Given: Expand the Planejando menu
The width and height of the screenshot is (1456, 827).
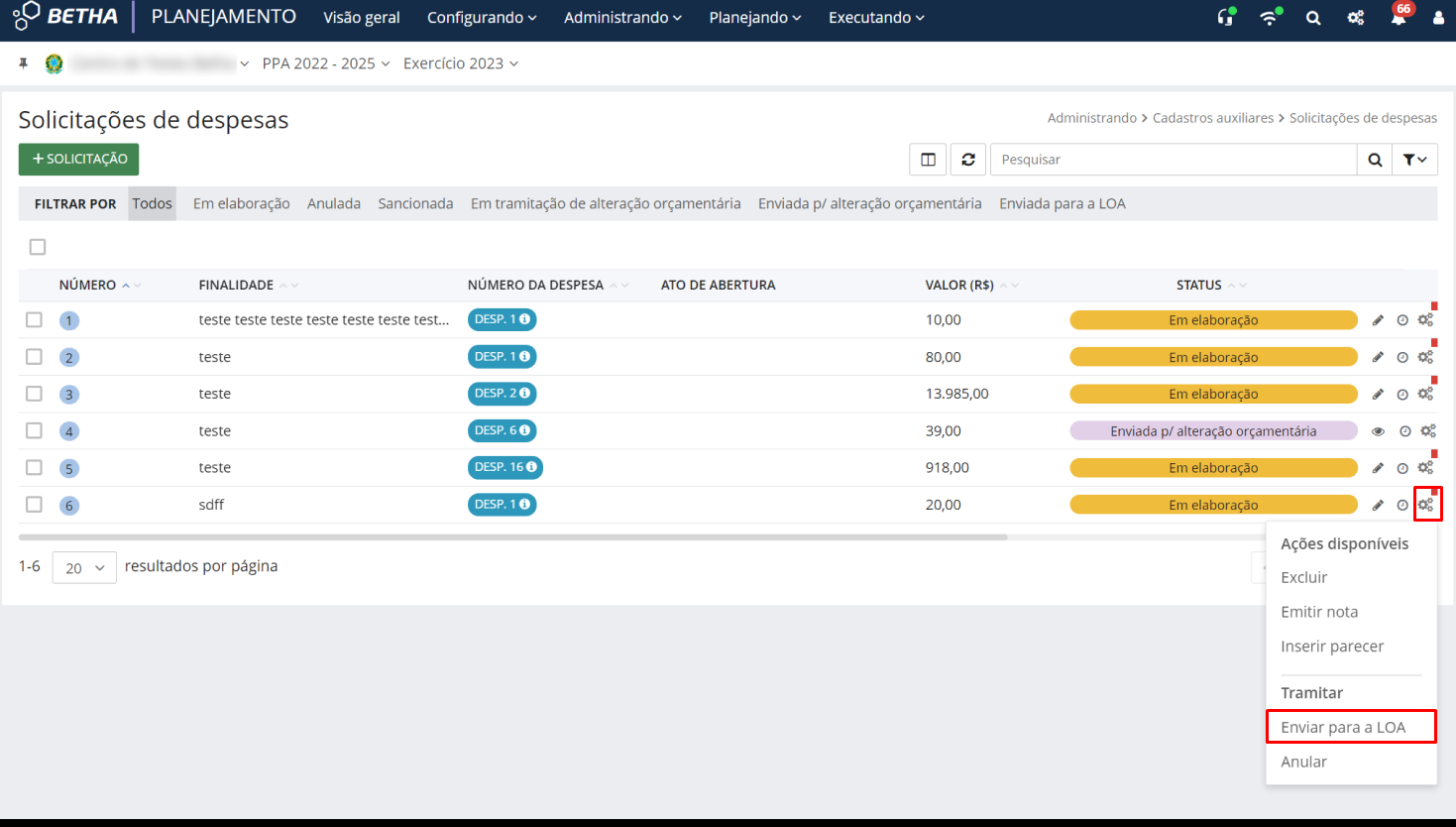Looking at the screenshot, I should (755, 18).
